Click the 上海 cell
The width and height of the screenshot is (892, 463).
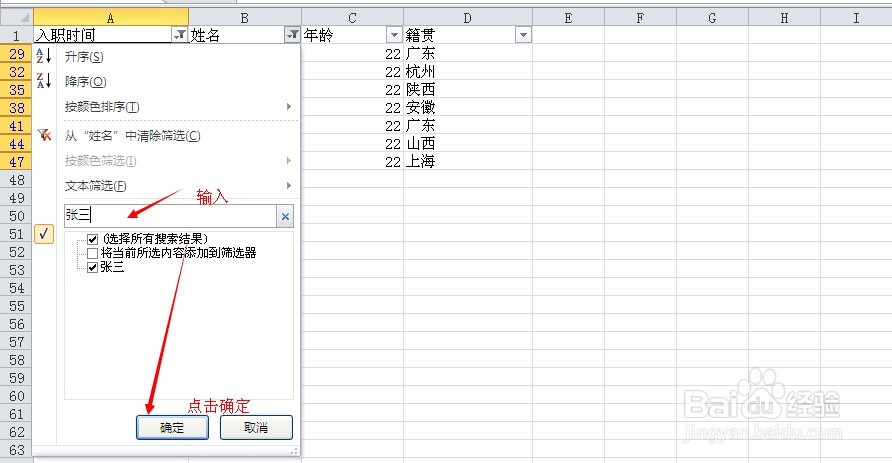click(468, 162)
